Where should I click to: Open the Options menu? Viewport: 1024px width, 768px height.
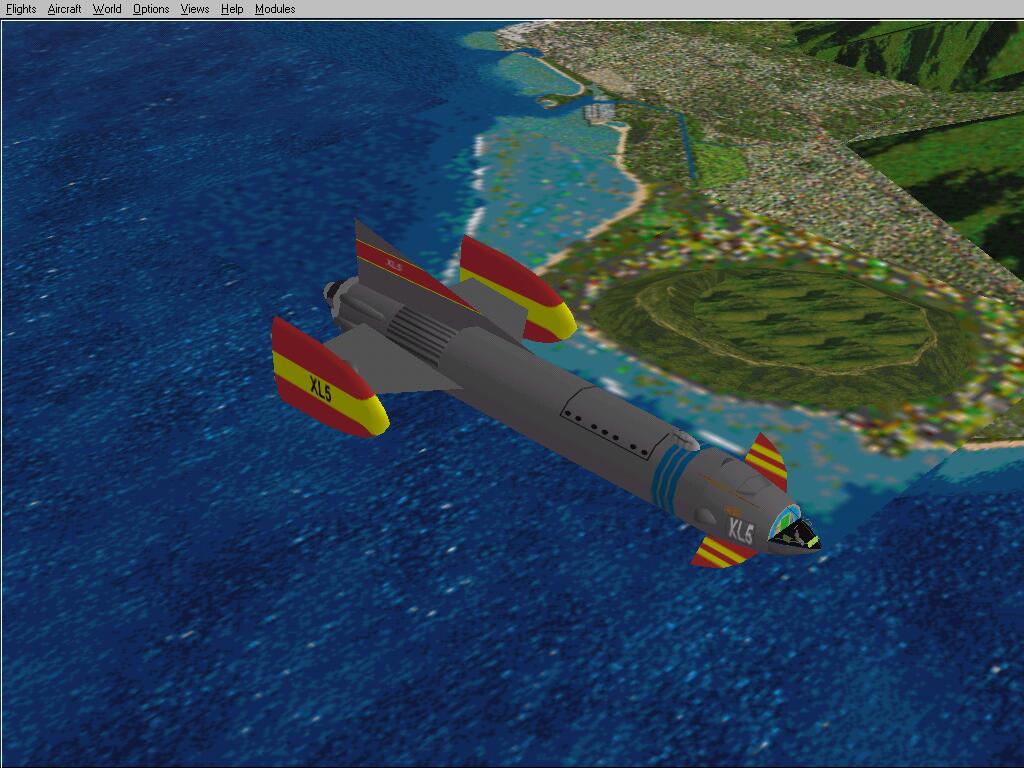click(x=151, y=9)
